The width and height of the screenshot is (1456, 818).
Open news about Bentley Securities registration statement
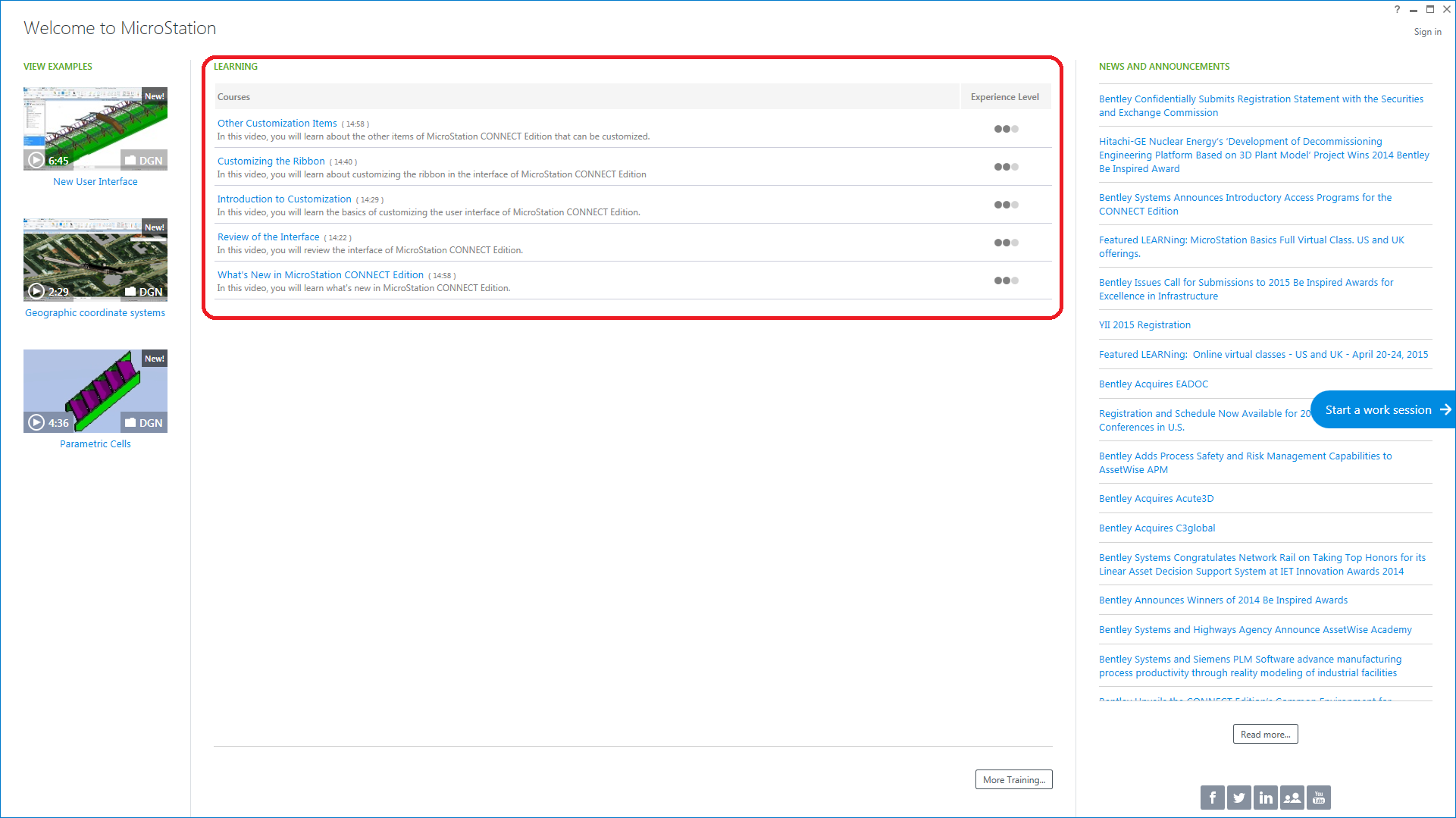pyautogui.click(x=1261, y=105)
